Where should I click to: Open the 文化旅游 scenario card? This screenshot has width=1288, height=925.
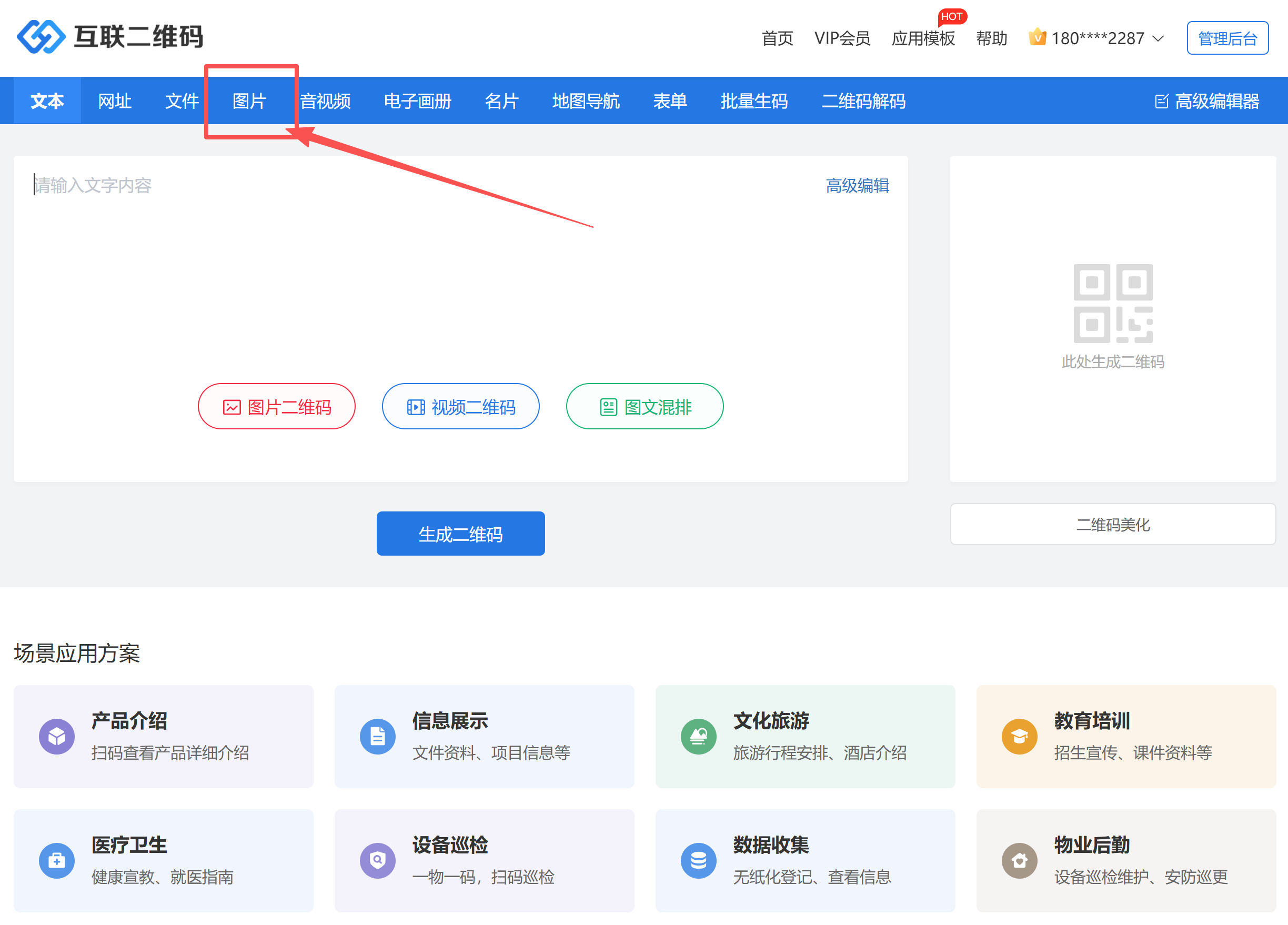pyautogui.click(x=806, y=737)
